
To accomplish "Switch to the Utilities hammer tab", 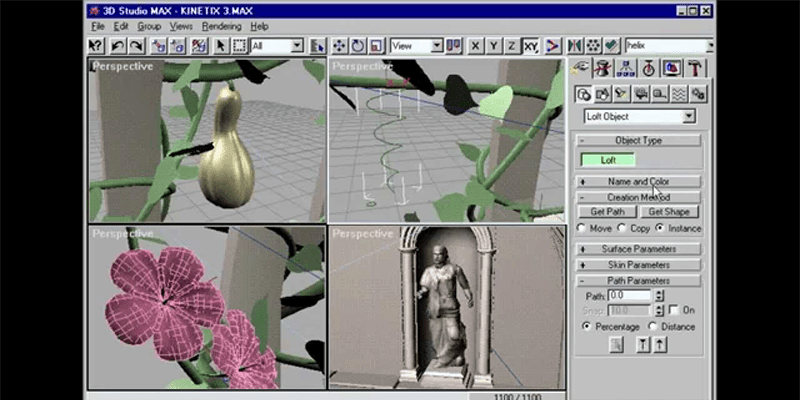I will pos(695,68).
